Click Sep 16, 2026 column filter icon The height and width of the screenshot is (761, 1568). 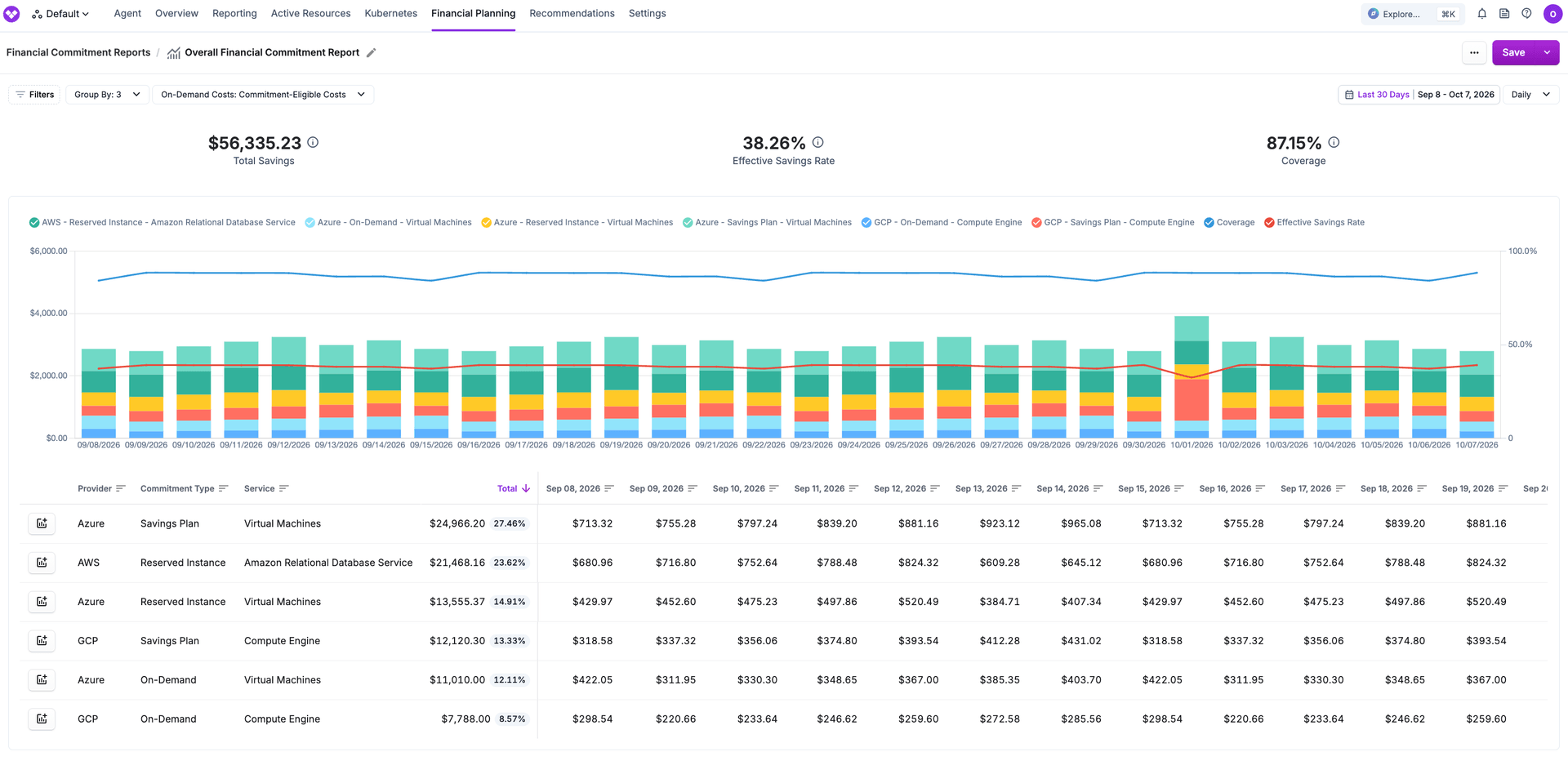[x=1260, y=489]
